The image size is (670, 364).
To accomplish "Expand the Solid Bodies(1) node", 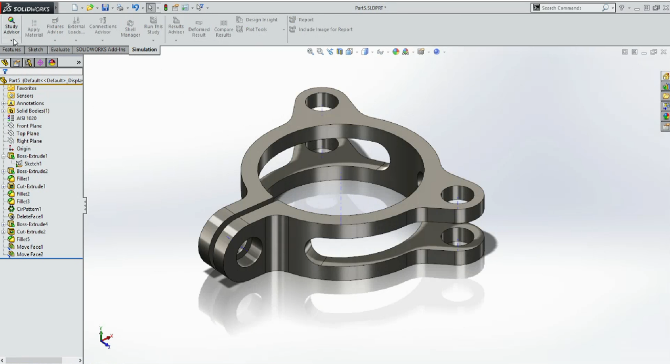I will pos(4,111).
